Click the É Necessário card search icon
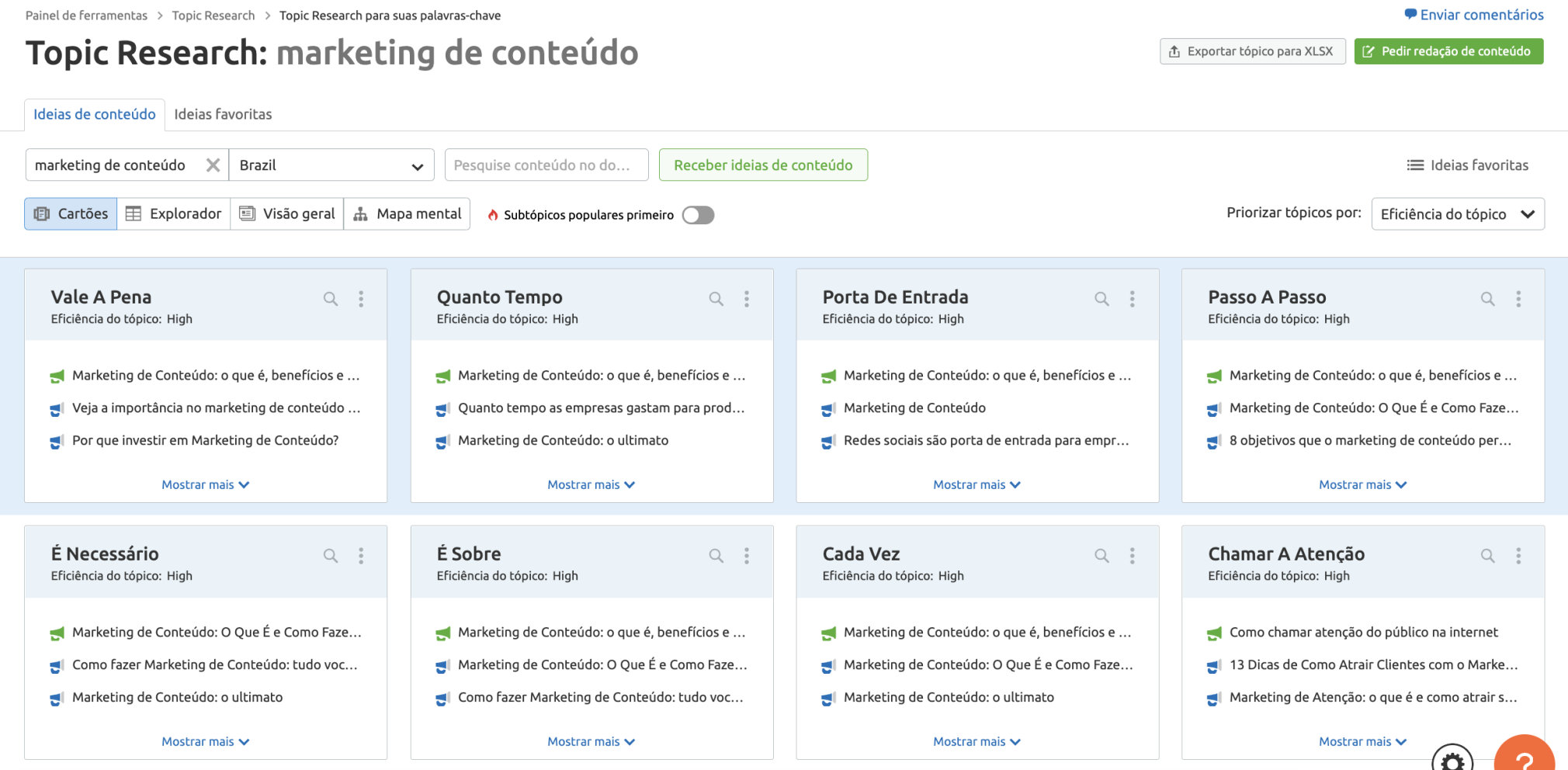The image size is (1568, 770). click(331, 556)
